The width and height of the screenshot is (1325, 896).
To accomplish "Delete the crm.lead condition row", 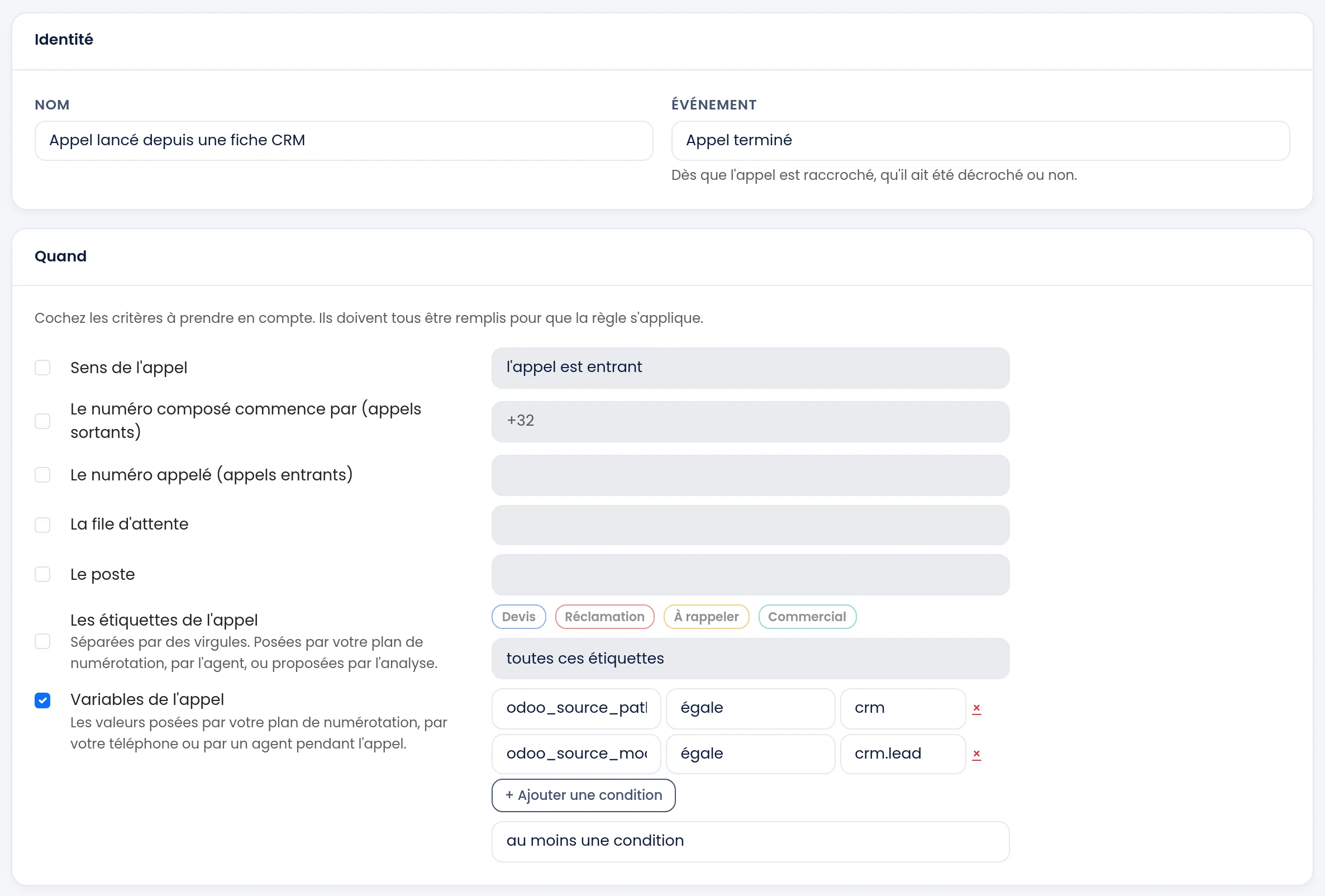I will (976, 754).
